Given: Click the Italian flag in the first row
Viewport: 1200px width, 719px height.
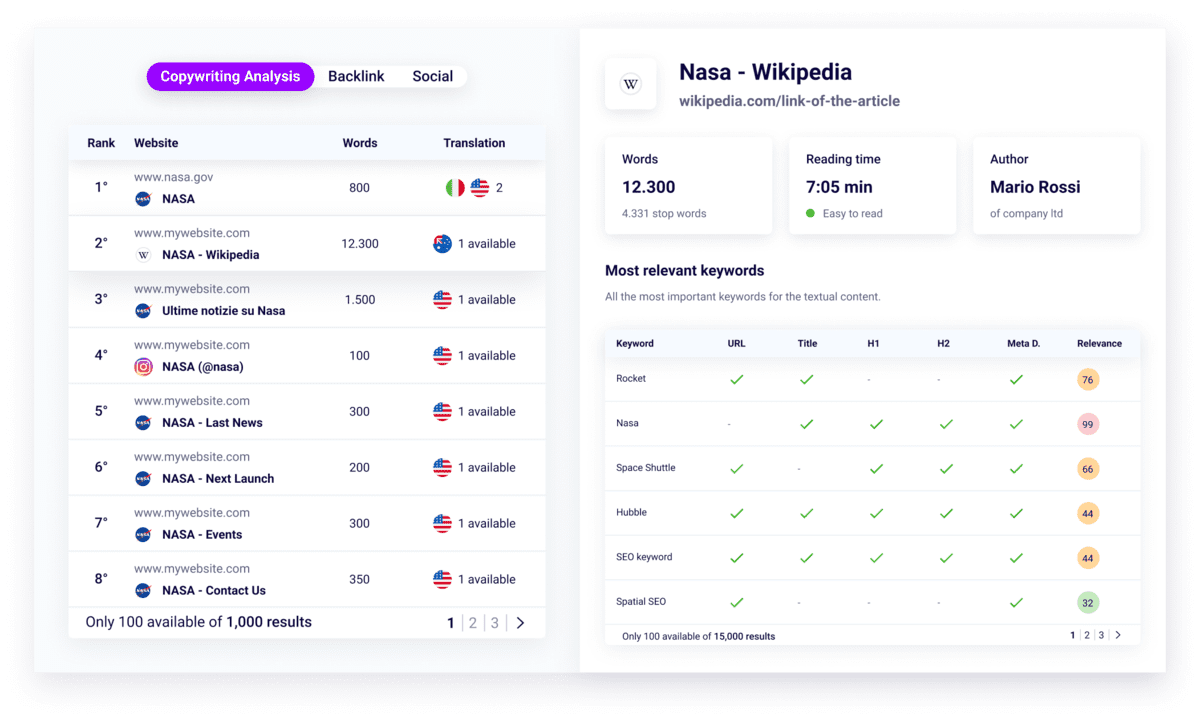Looking at the screenshot, I should pos(455,187).
